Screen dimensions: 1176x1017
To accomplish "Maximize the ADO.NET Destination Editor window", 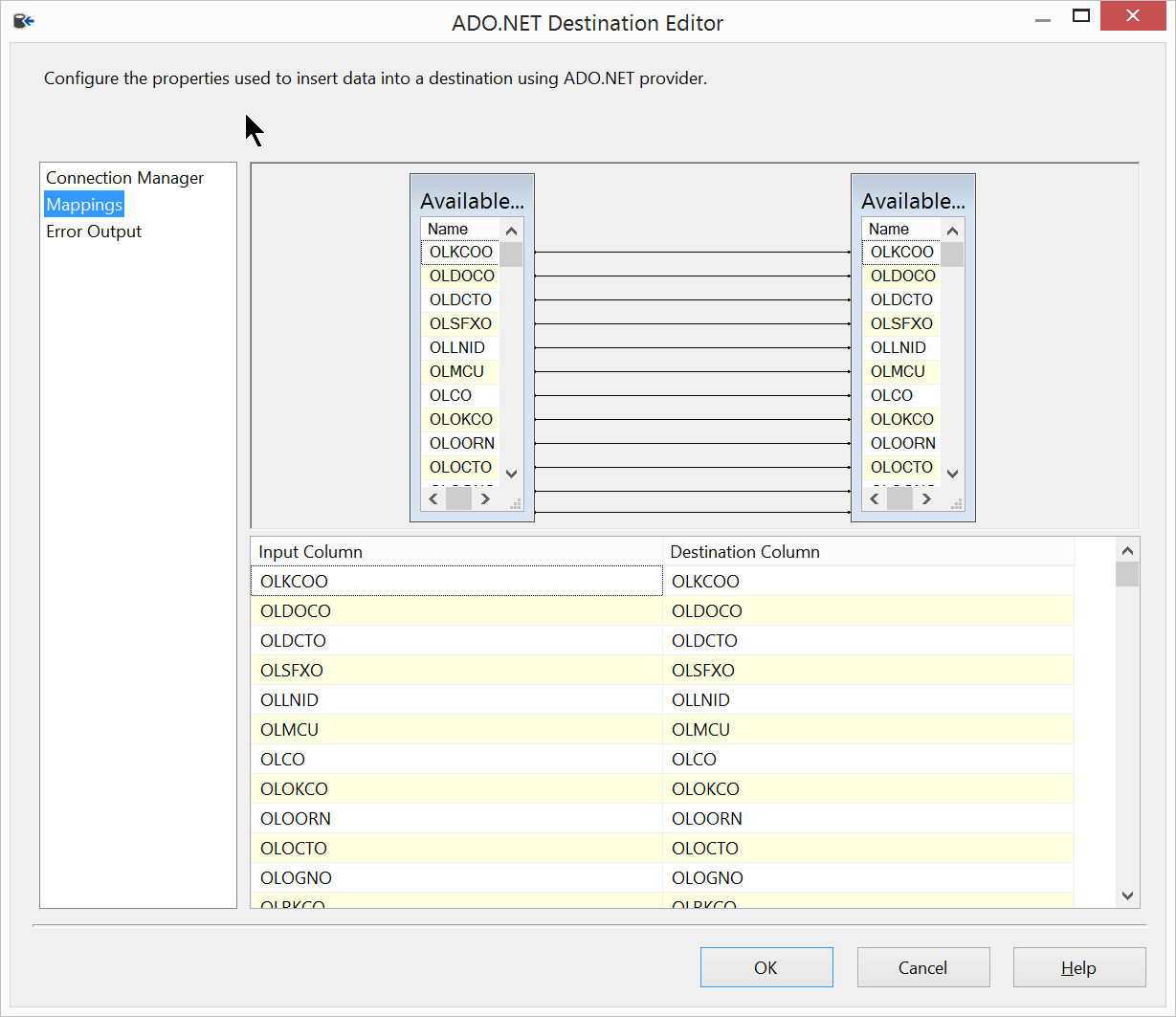I will tap(1081, 15).
